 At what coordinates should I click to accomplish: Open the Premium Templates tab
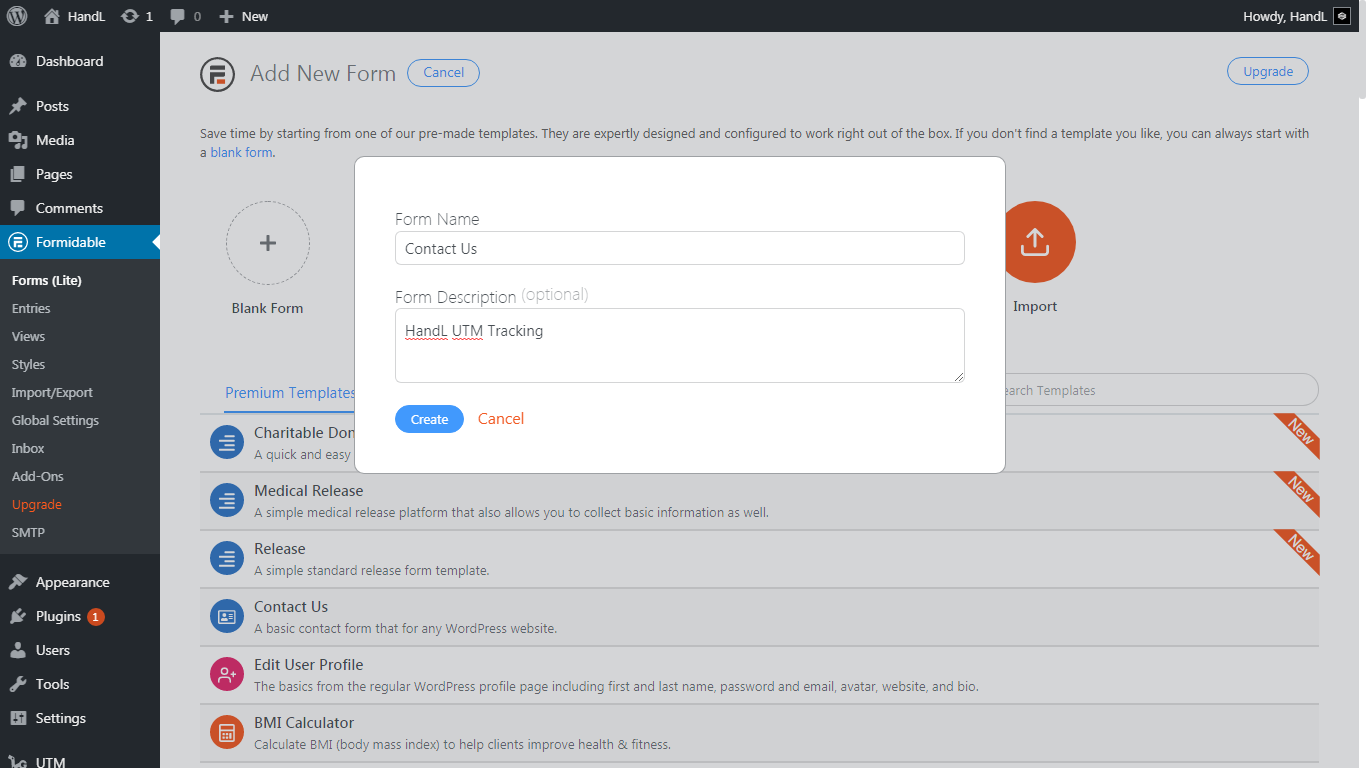(289, 393)
